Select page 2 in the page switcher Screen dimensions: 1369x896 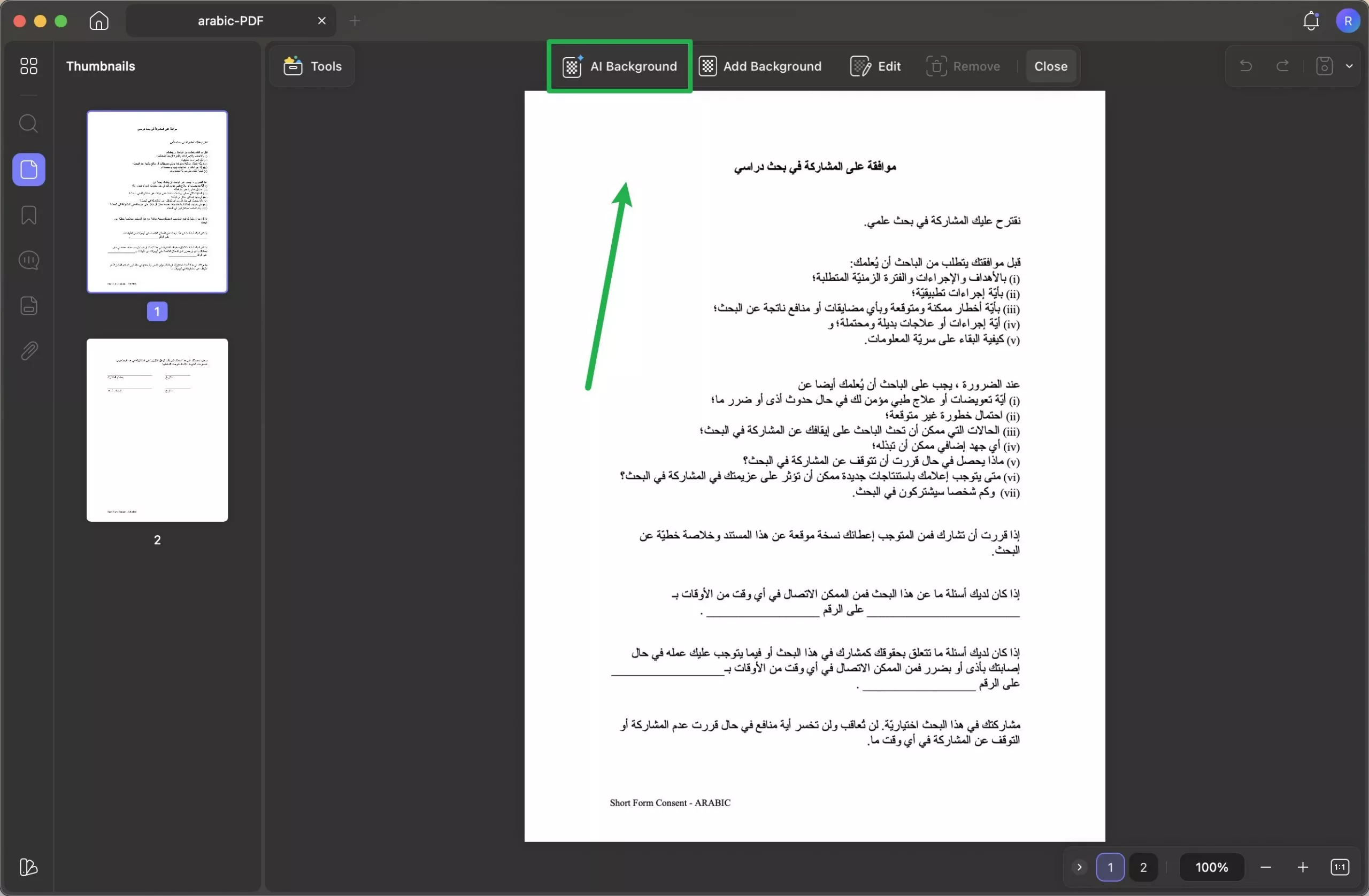click(x=1143, y=867)
